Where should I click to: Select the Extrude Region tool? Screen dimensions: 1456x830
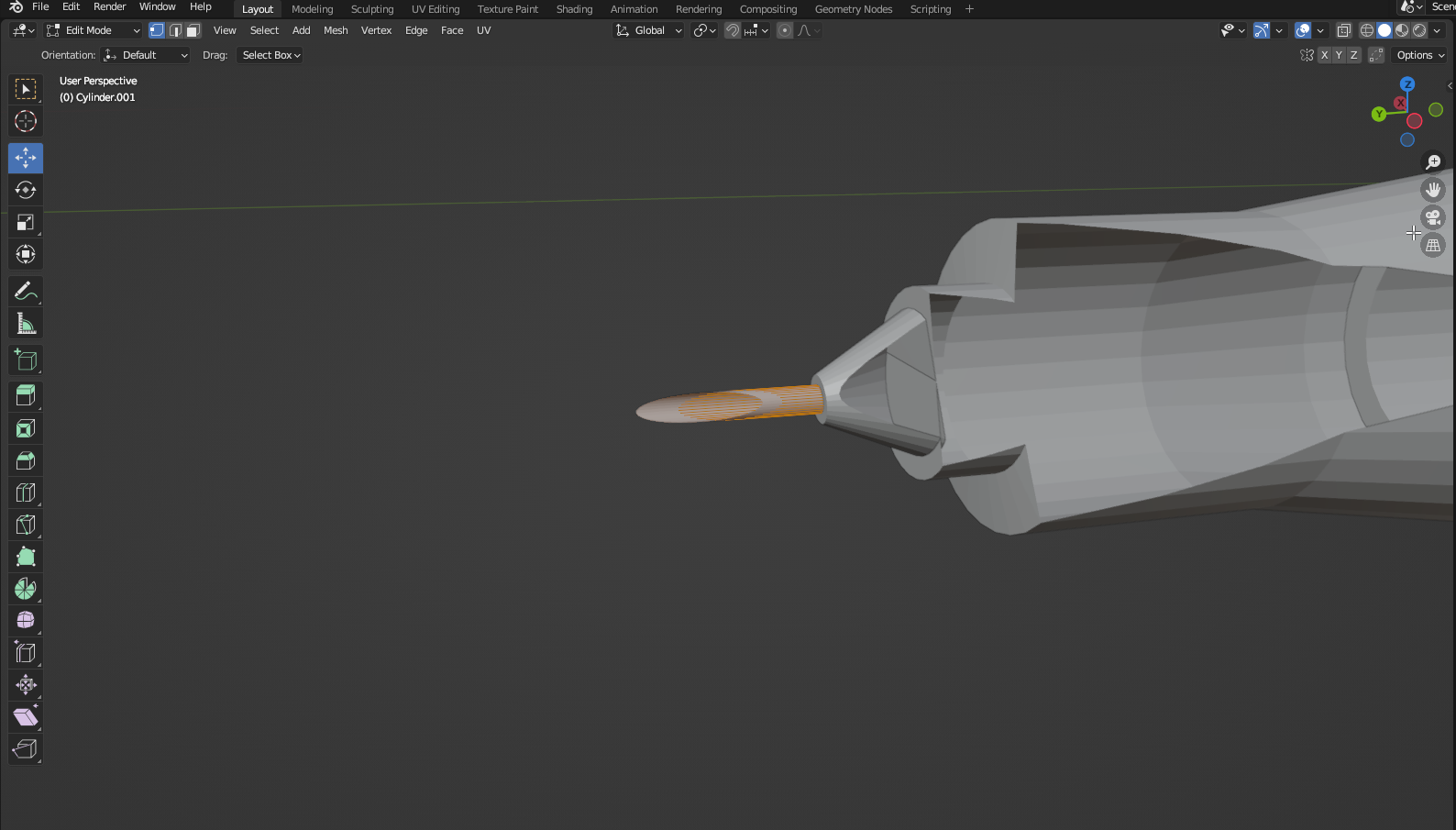(26, 396)
